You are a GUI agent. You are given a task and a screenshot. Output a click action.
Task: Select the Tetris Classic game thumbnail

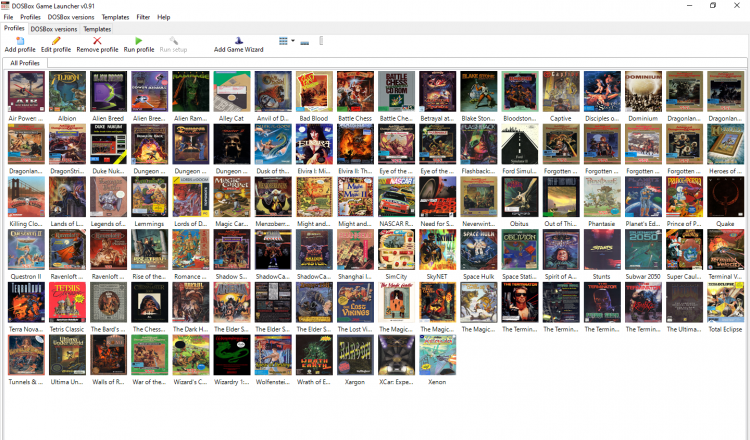pos(67,302)
